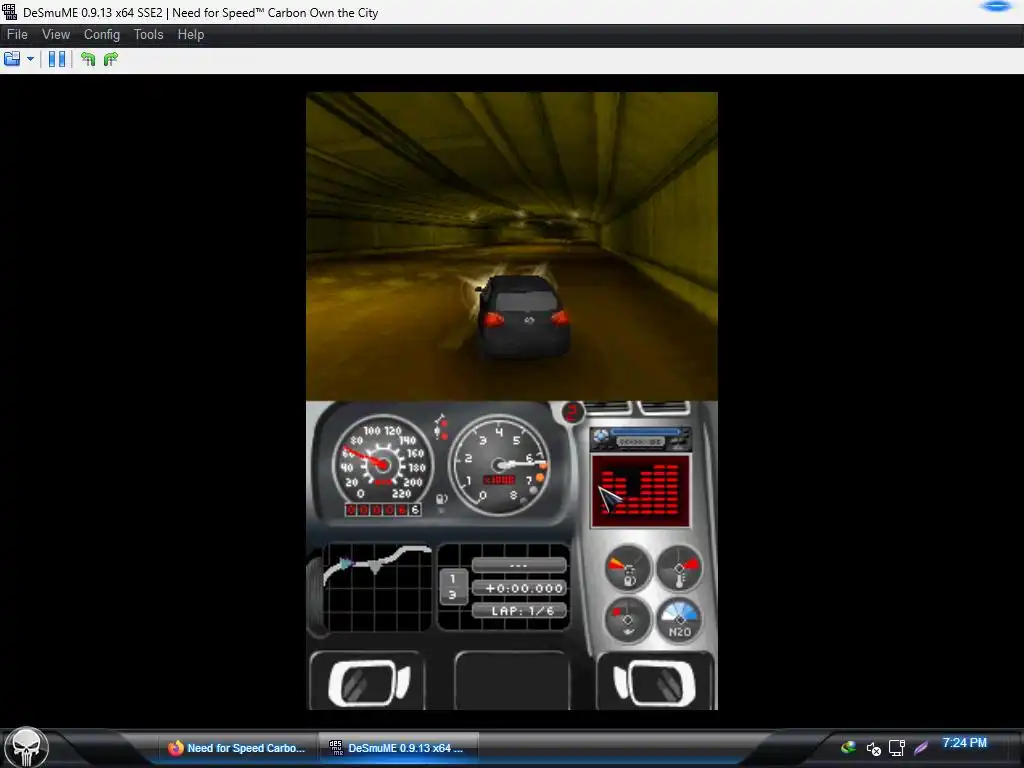This screenshot has height=768, width=1024.
Task: Click the muted volume tray icon
Action: tap(873, 748)
